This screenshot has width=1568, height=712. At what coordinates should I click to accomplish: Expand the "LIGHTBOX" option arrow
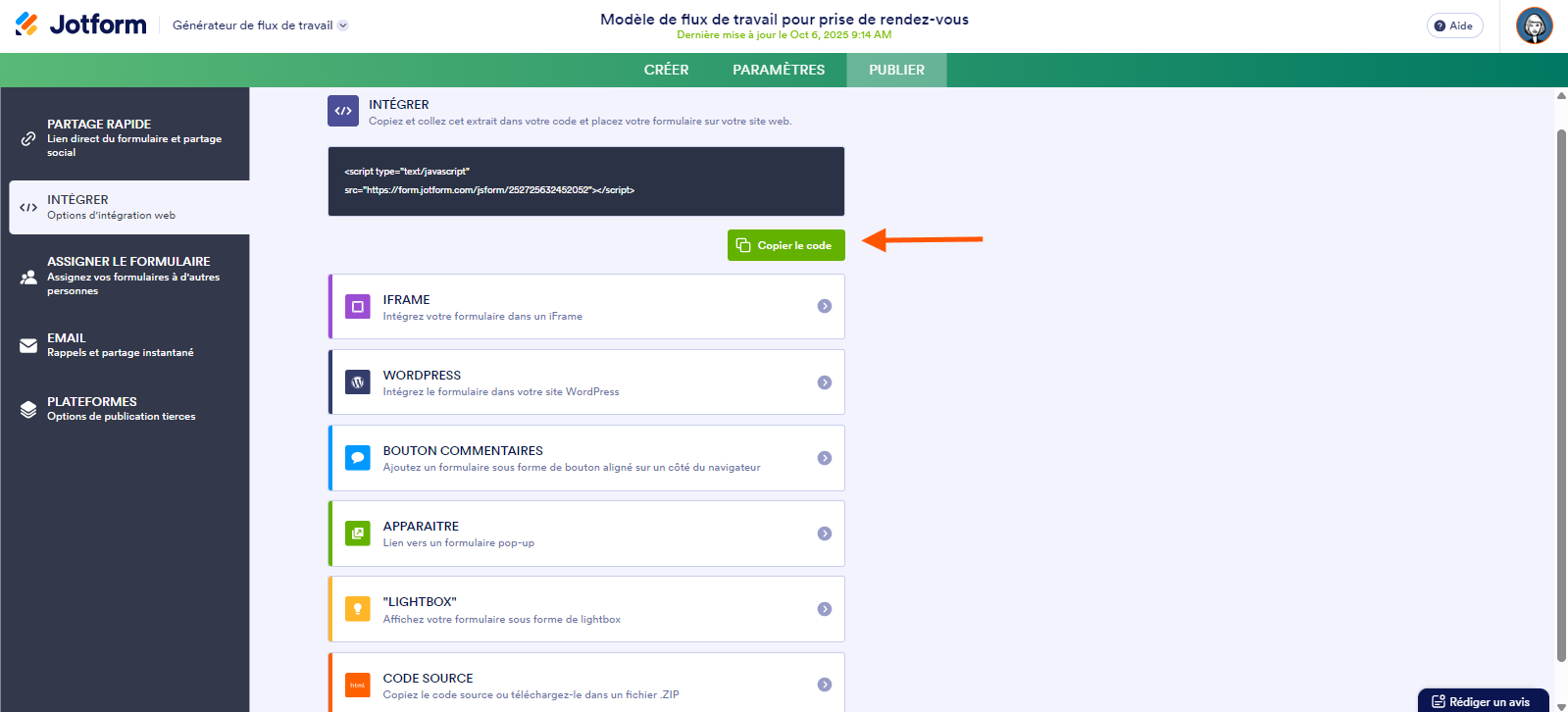coord(825,609)
